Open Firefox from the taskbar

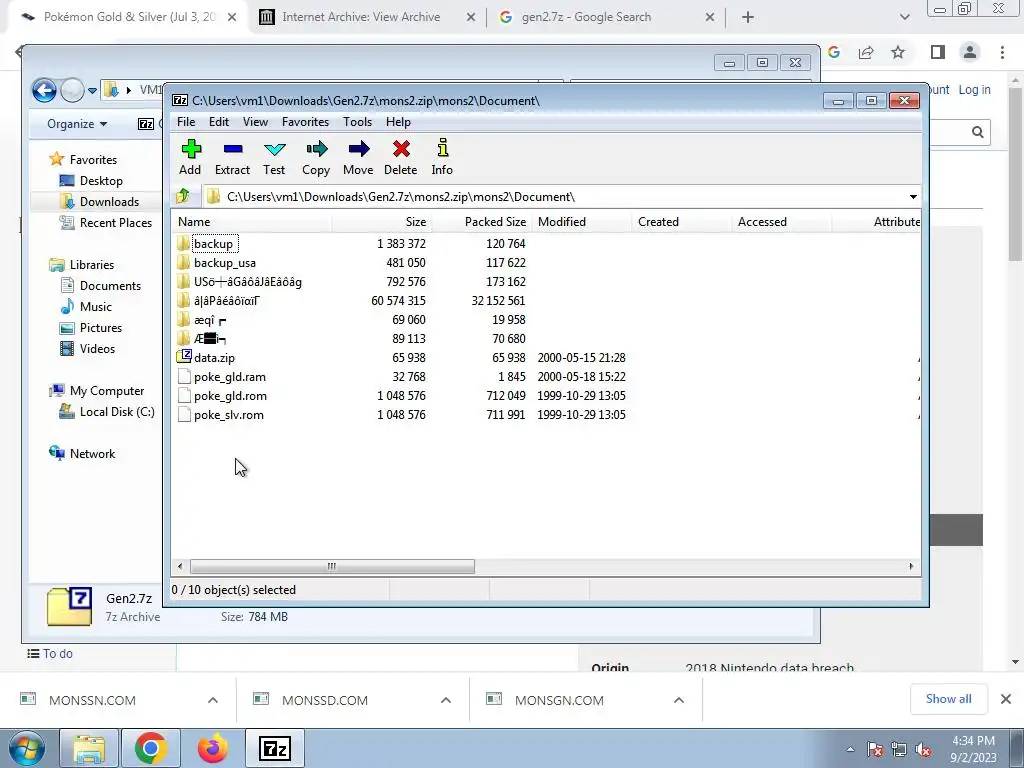coord(213,748)
